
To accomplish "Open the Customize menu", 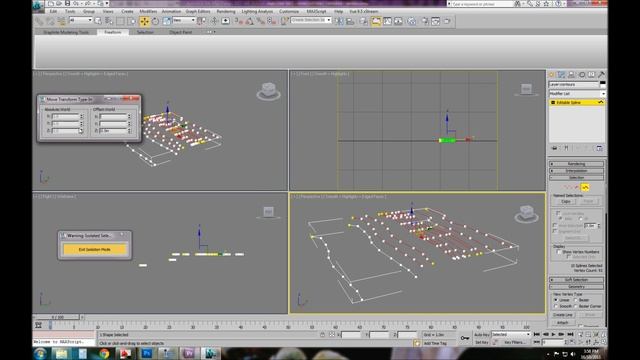I will pyautogui.click(x=289, y=11).
